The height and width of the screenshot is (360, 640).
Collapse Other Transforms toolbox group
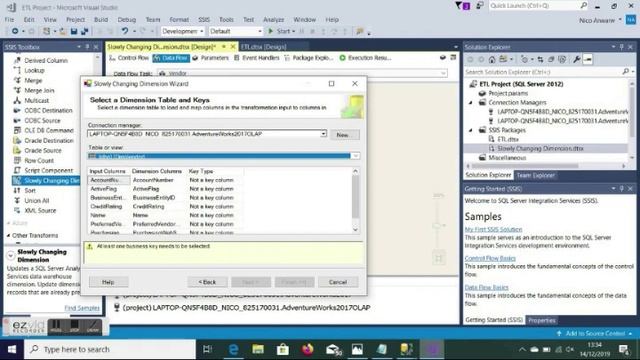click(9, 236)
